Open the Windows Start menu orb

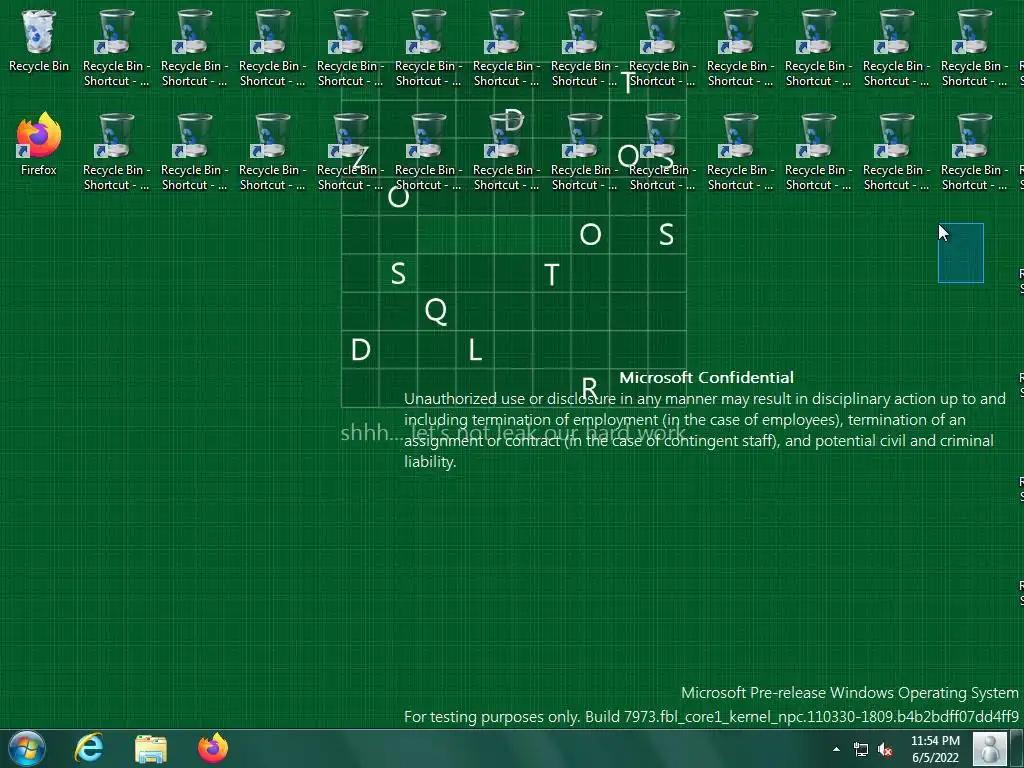[x=27, y=748]
